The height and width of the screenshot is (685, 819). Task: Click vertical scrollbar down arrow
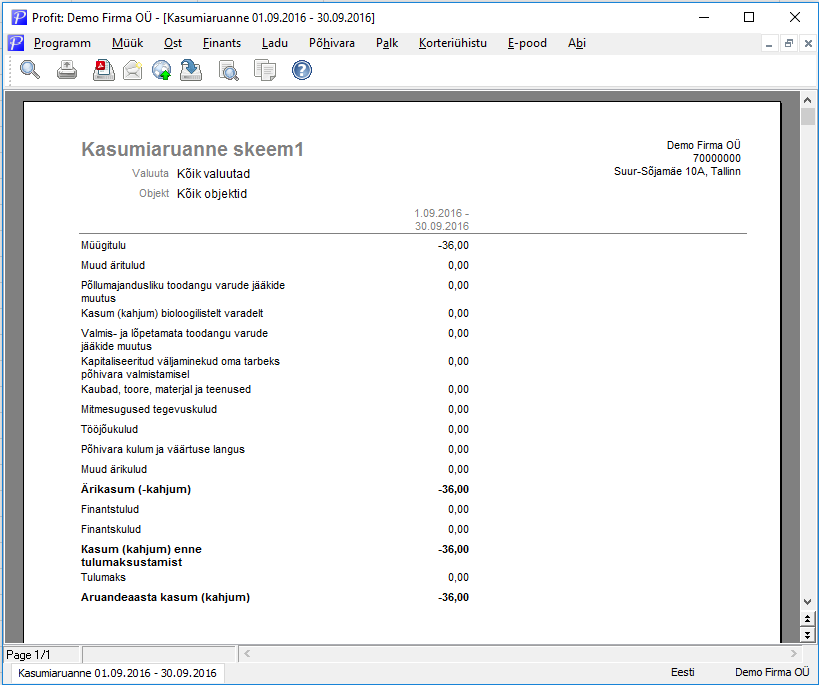click(808, 601)
